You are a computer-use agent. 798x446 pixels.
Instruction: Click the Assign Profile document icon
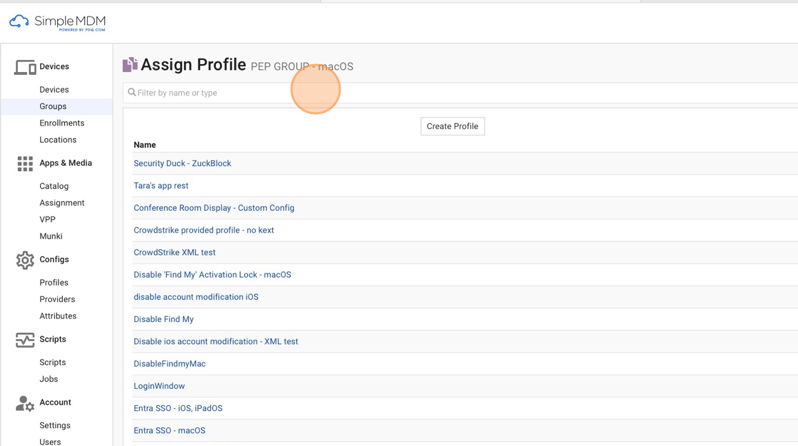pos(130,65)
